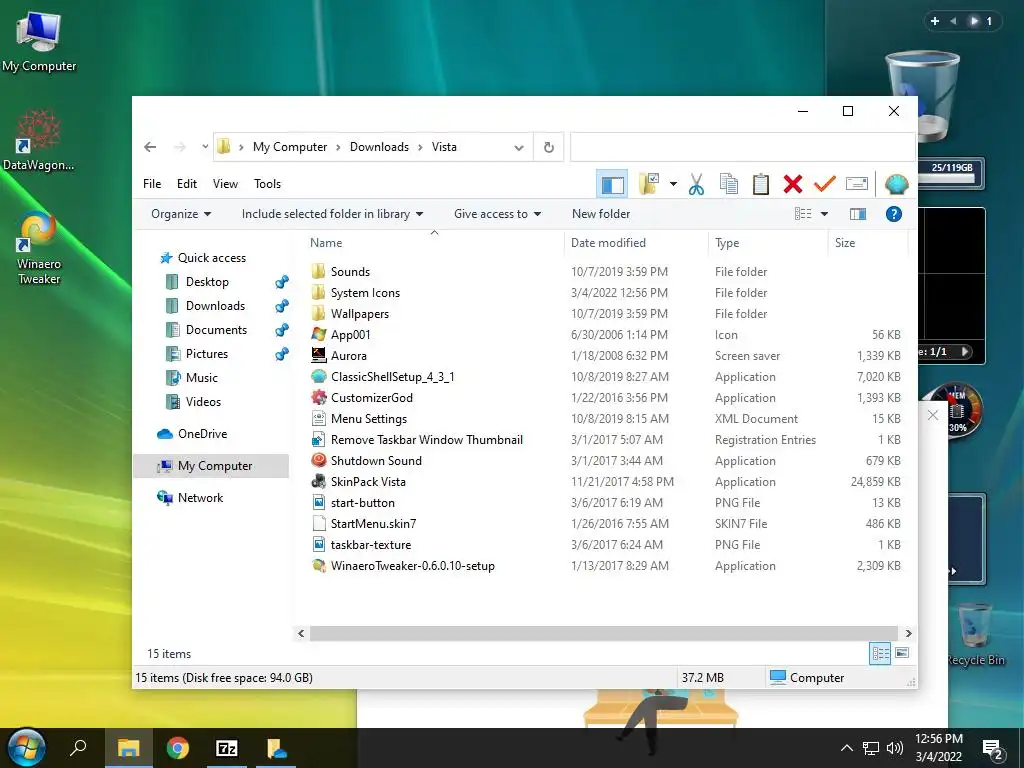Select Remove Taskbar Window Thumbnail file

(426, 440)
